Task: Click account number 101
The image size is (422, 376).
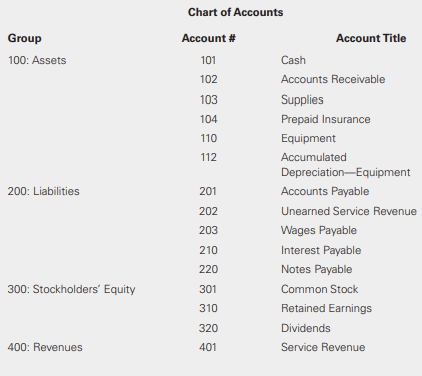Action: (x=208, y=60)
